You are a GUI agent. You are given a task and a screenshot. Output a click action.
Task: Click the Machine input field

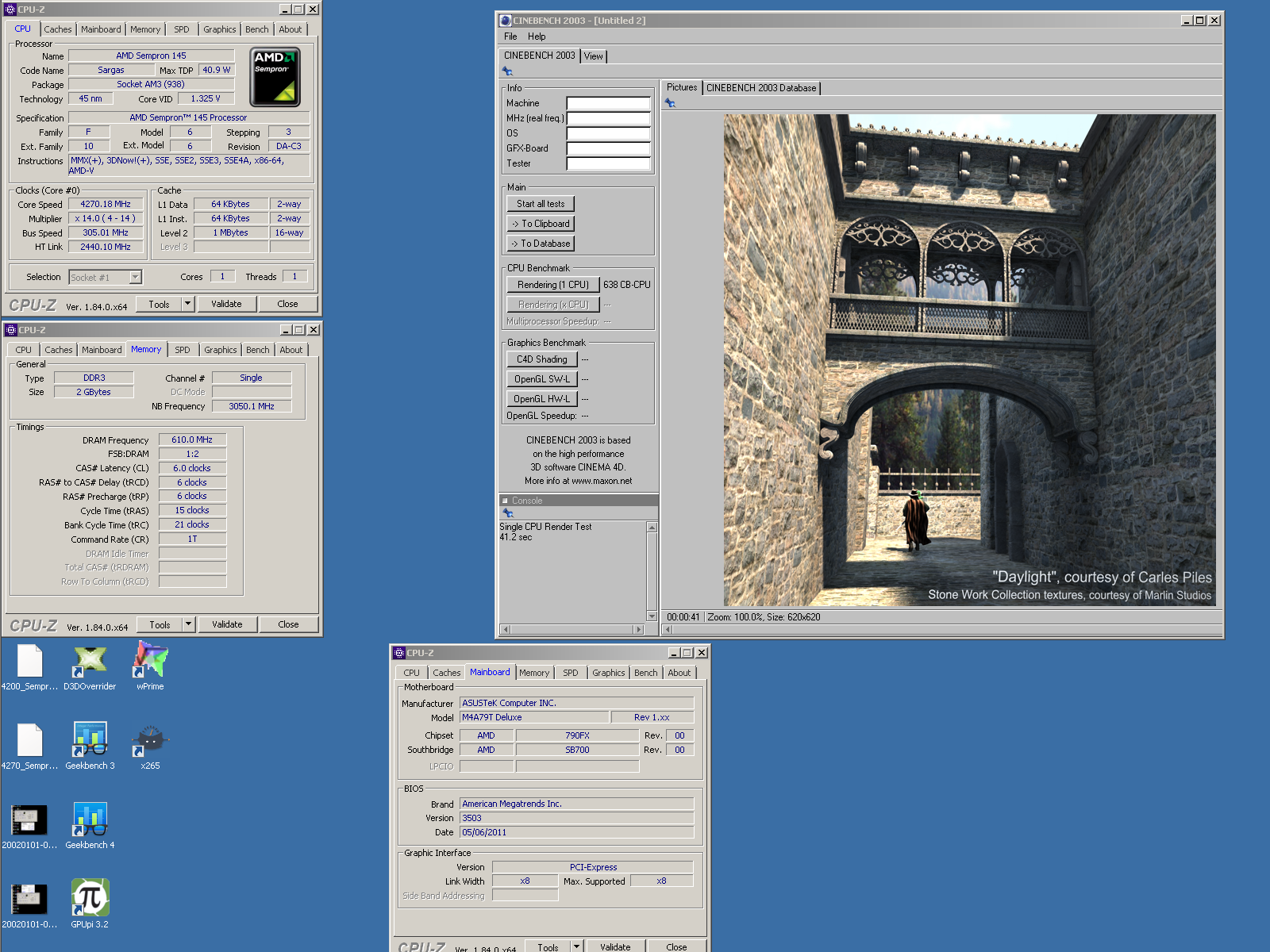(608, 103)
